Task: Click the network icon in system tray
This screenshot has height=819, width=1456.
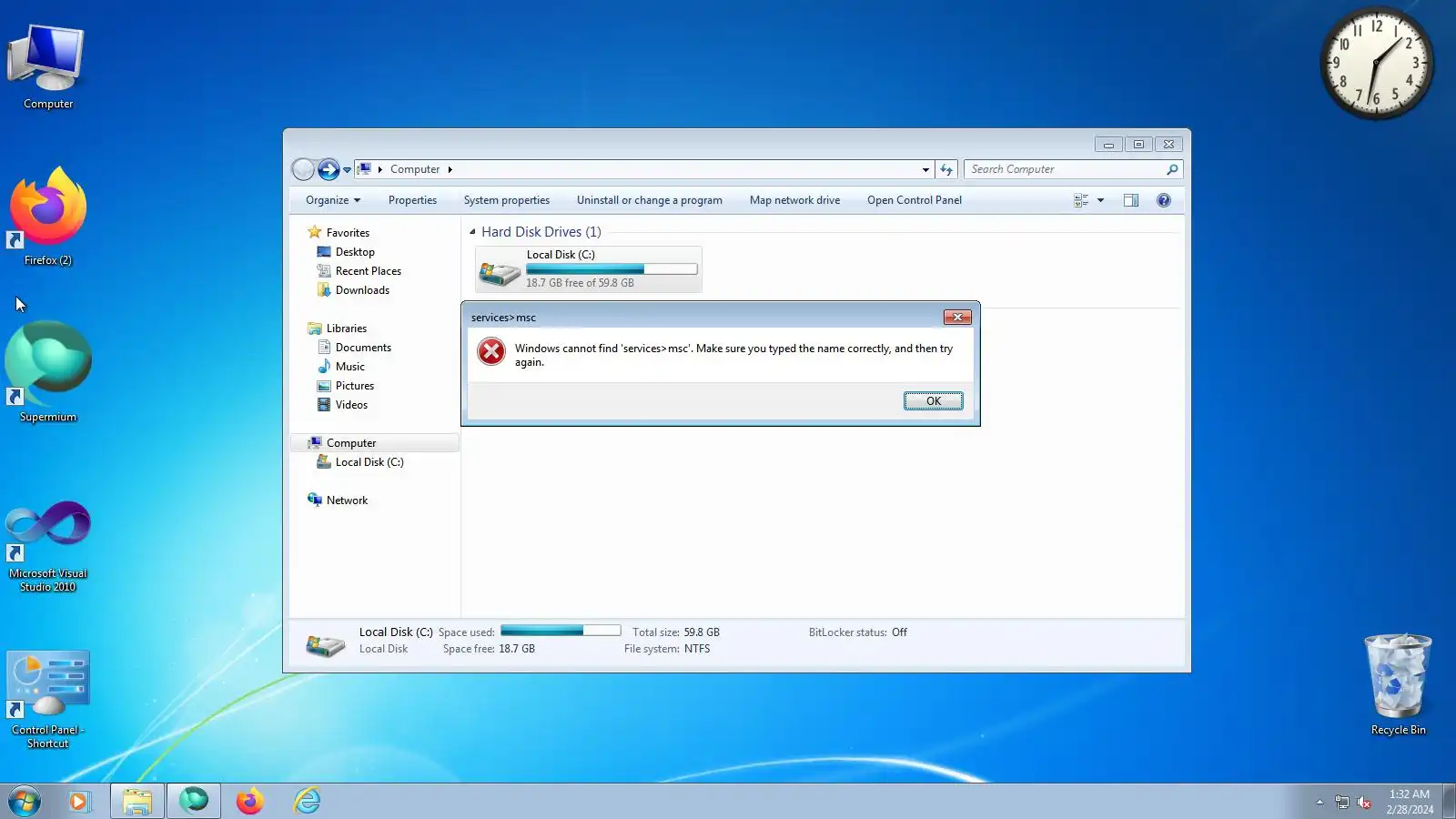Action: click(x=1342, y=802)
